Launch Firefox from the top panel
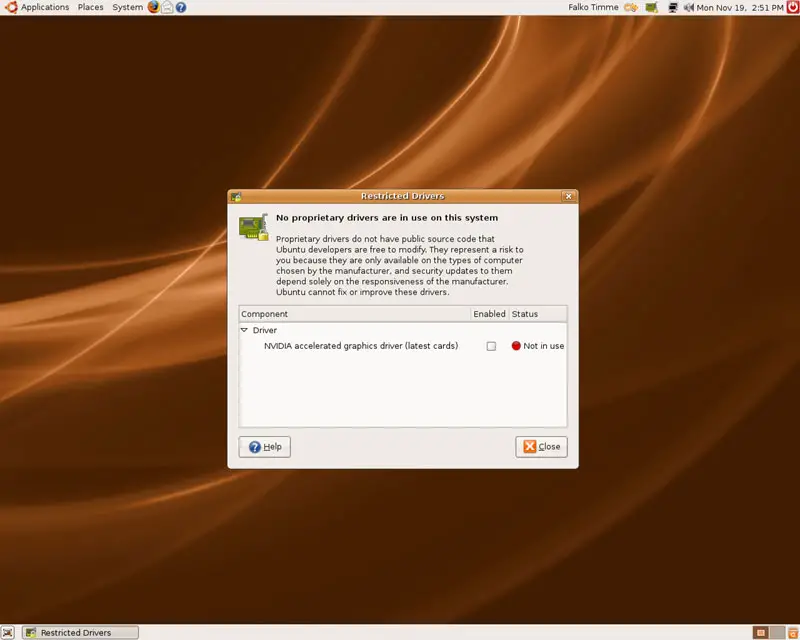 click(154, 7)
